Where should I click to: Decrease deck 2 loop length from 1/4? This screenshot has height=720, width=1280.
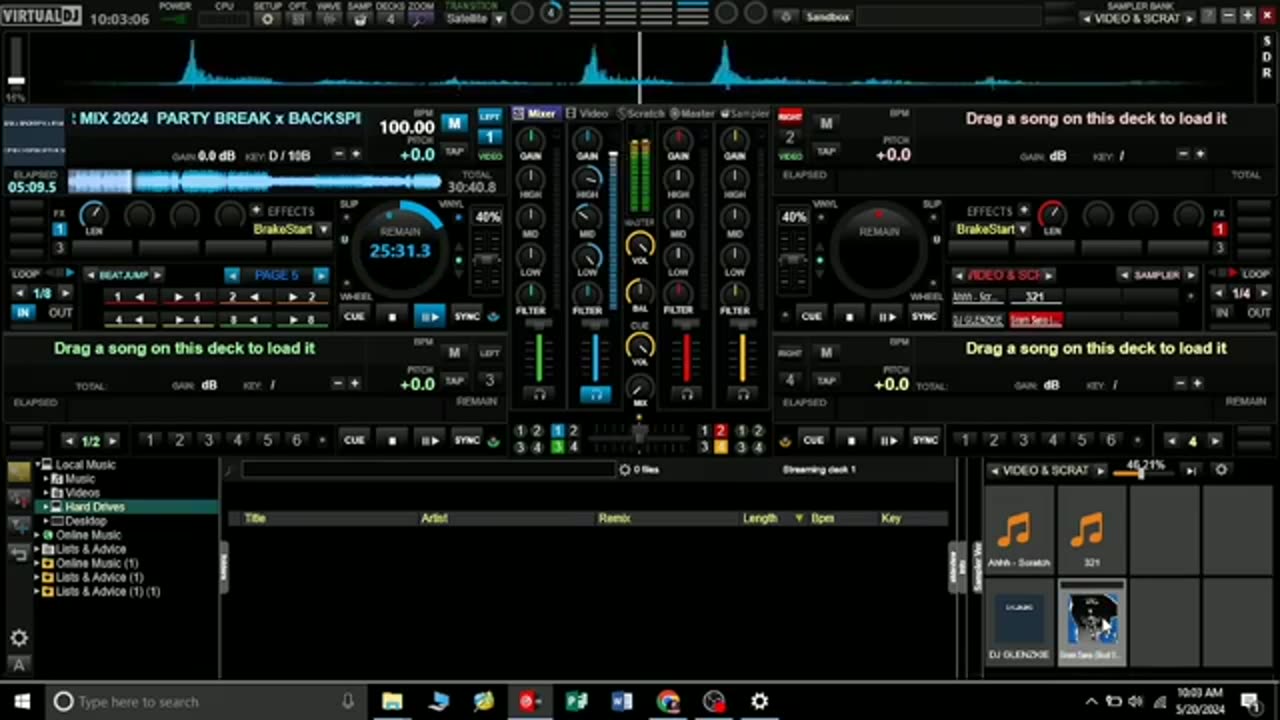[x=1218, y=293]
